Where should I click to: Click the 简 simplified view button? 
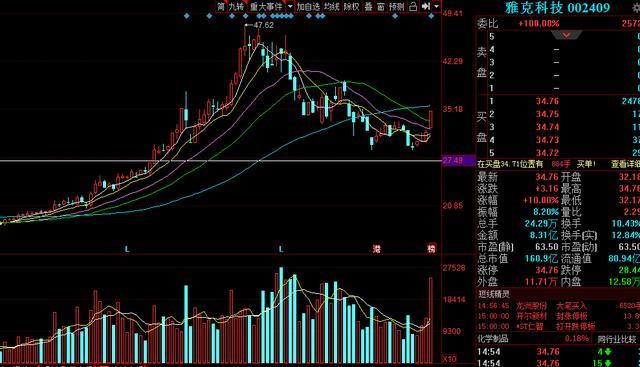click(x=221, y=7)
